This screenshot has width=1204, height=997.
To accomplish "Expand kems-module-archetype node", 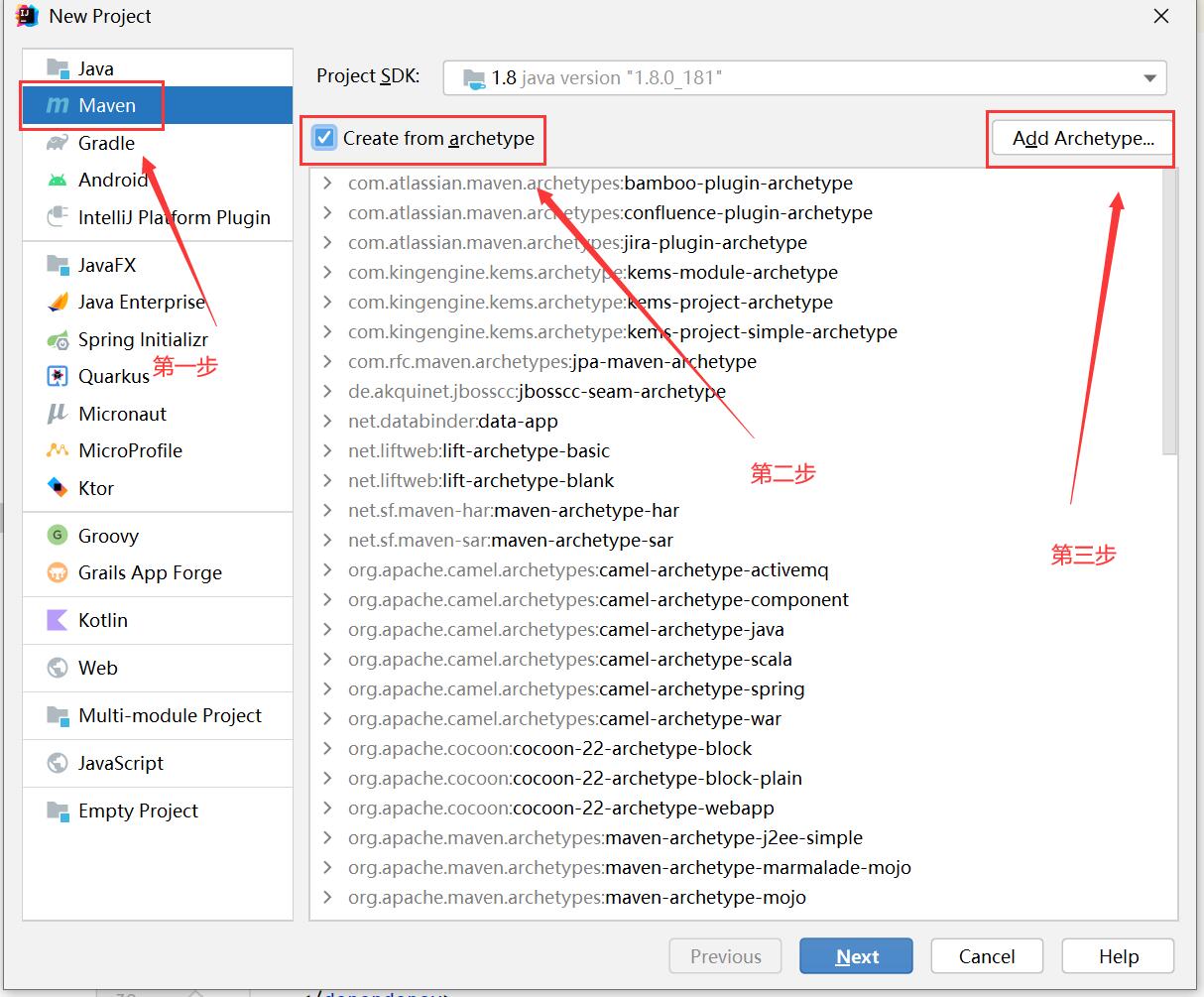I will [327, 272].
